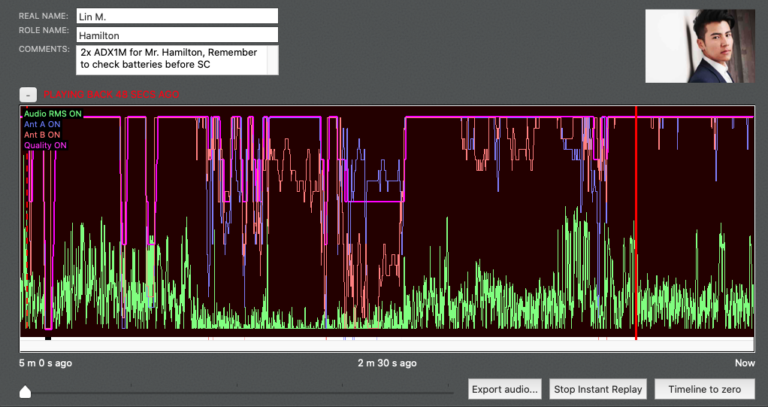This screenshot has height=407, width=768.
Task: Toggle the Ant A ON graph trace
Action: click(42, 124)
